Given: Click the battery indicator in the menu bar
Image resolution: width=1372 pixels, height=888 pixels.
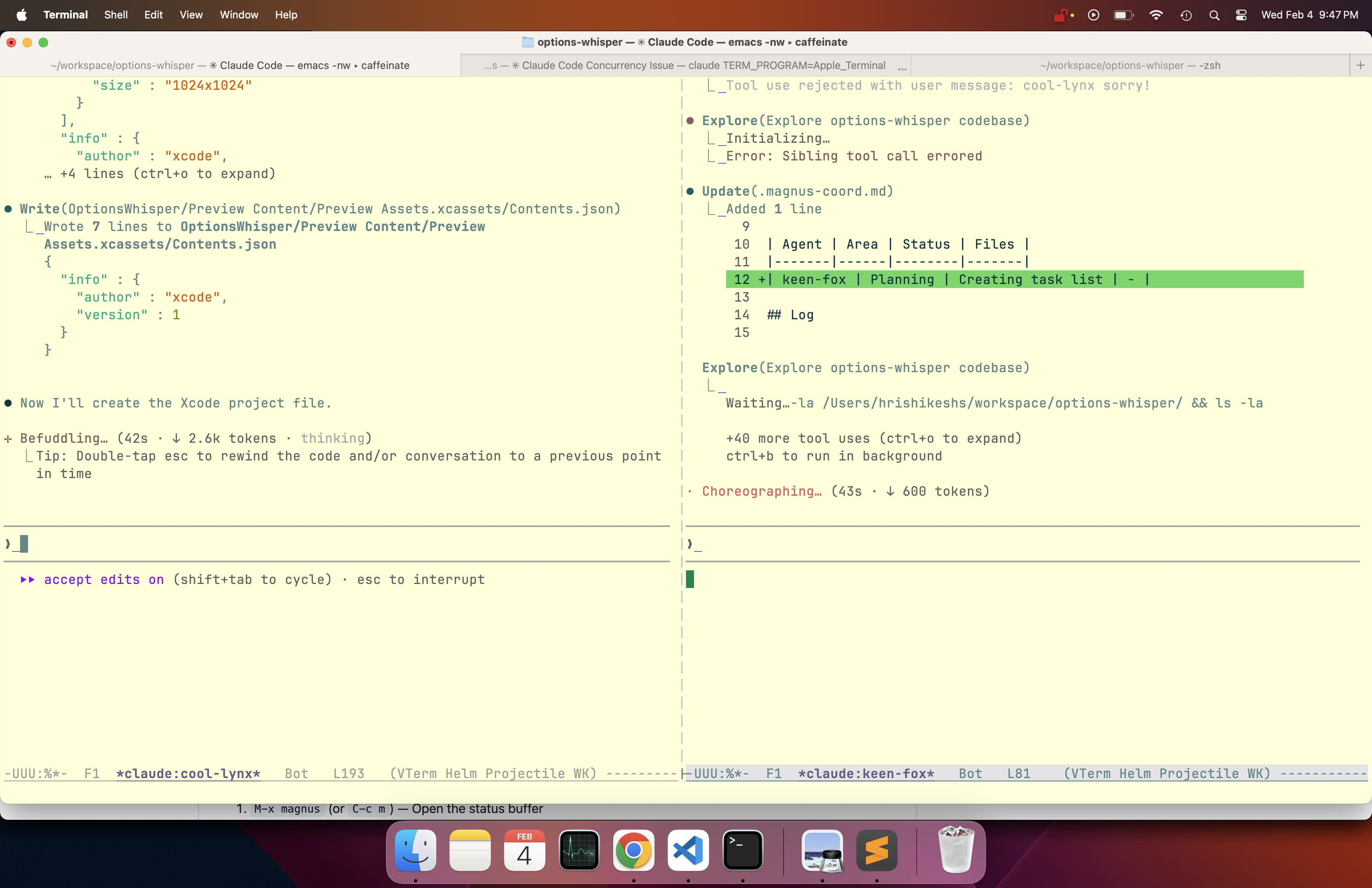Looking at the screenshot, I should [x=1123, y=15].
